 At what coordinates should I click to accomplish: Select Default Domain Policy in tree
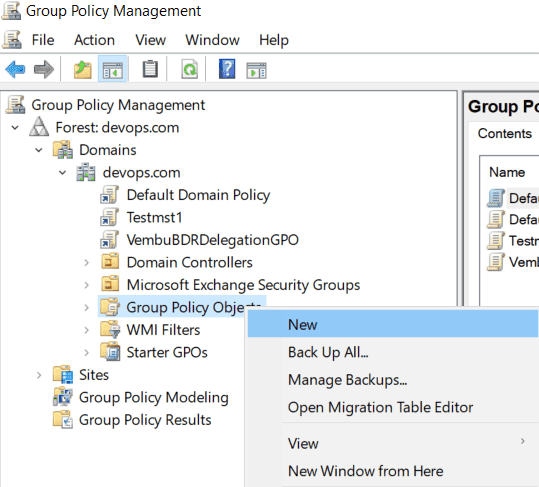point(198,195)
